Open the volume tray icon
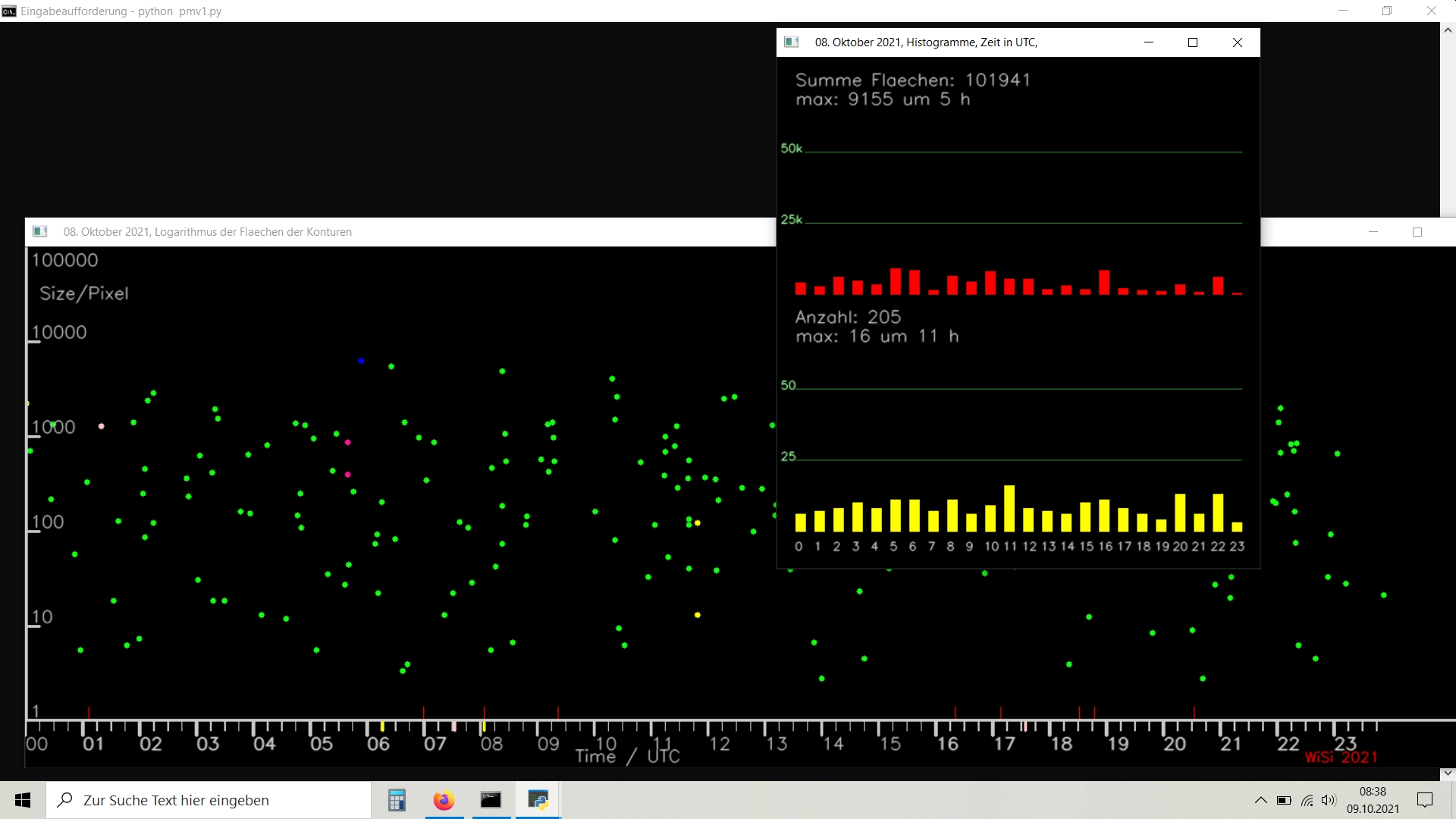This screenshot has height=819, width=1456. tap(1328, 800)
